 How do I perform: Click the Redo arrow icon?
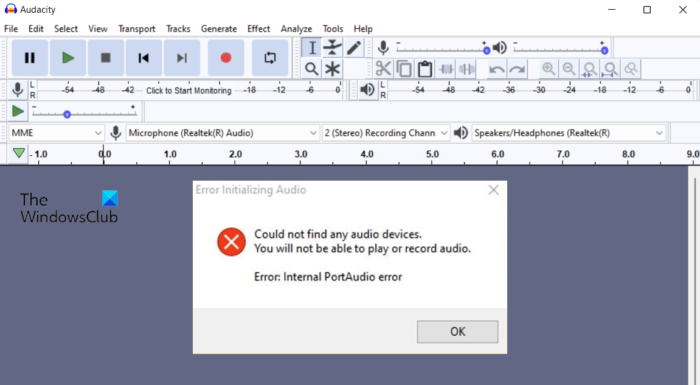point(517,69)
